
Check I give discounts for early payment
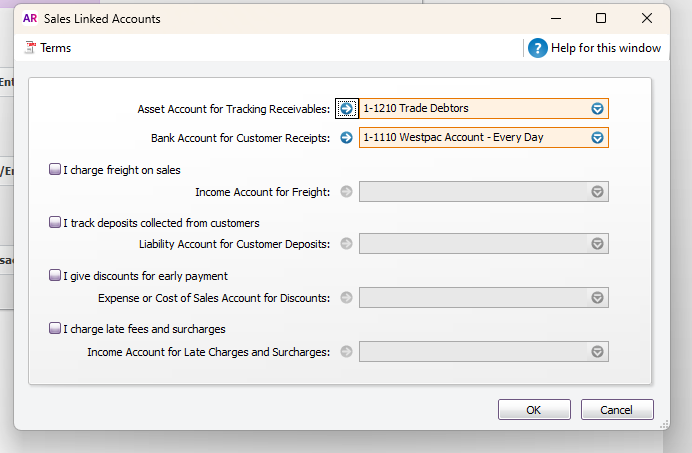pyautogui.click(x=55, y=276)
